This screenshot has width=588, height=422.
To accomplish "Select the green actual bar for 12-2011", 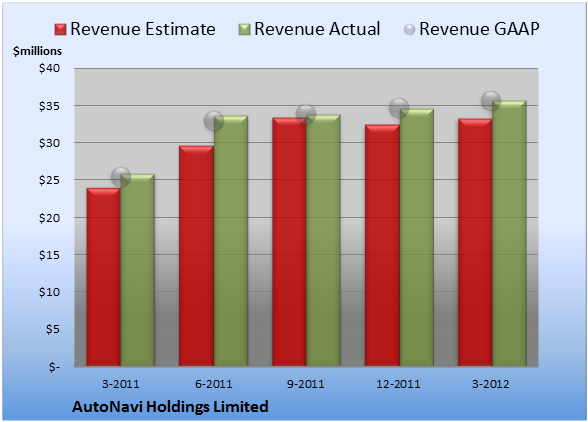I will click(x=417, y=237).
